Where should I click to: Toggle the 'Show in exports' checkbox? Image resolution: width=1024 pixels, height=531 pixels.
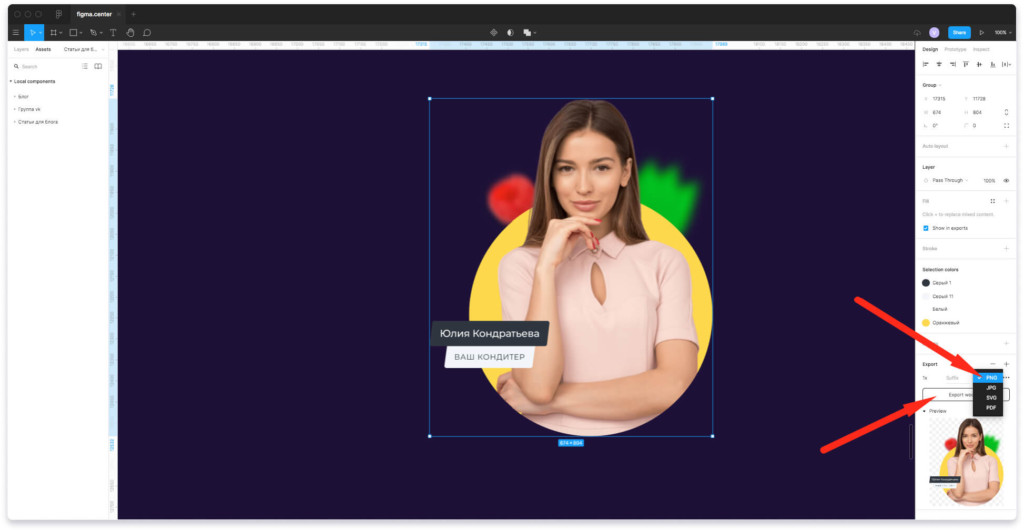tap(926, 228)
